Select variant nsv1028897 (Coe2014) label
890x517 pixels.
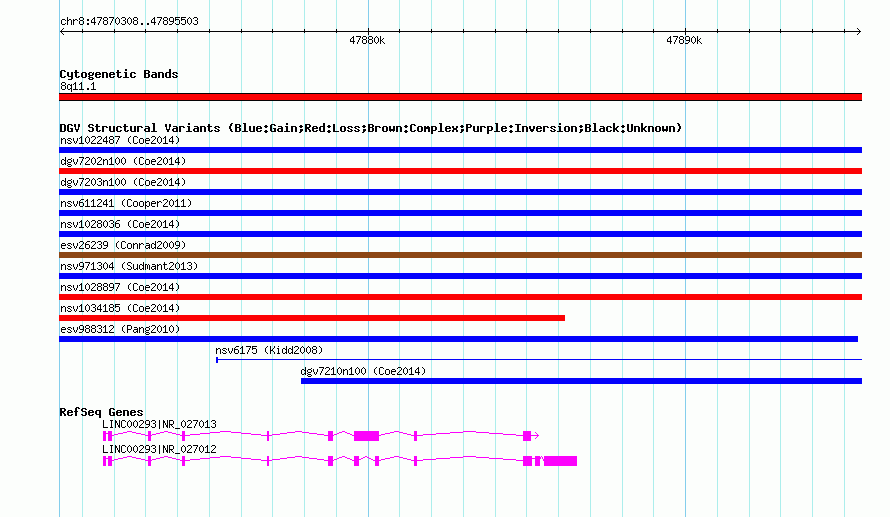tap(120, 287)
